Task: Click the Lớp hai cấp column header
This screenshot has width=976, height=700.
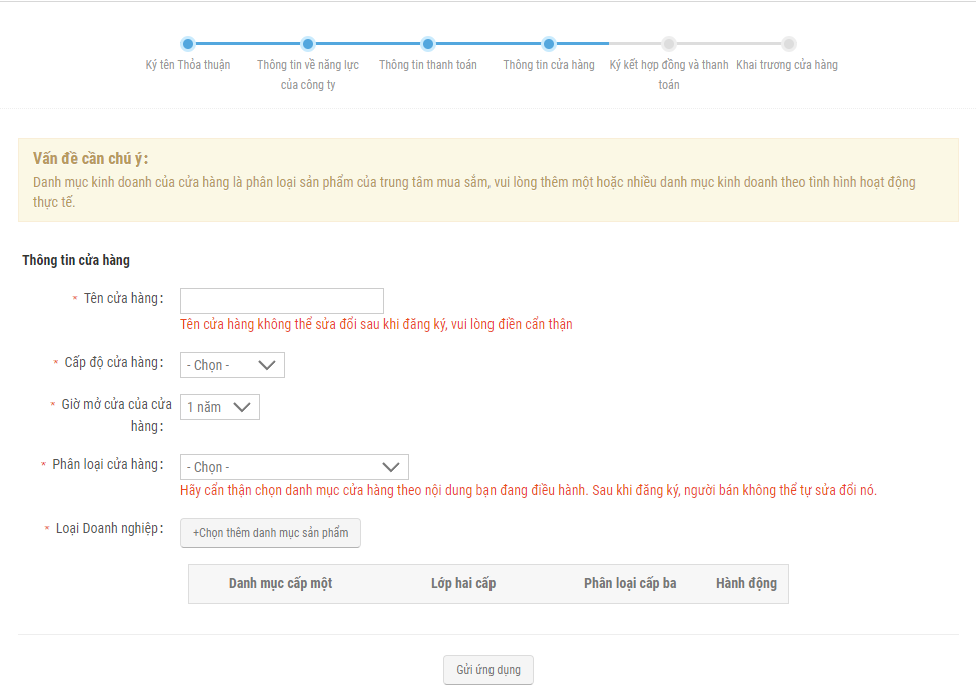Action: [x=463, y=584]
